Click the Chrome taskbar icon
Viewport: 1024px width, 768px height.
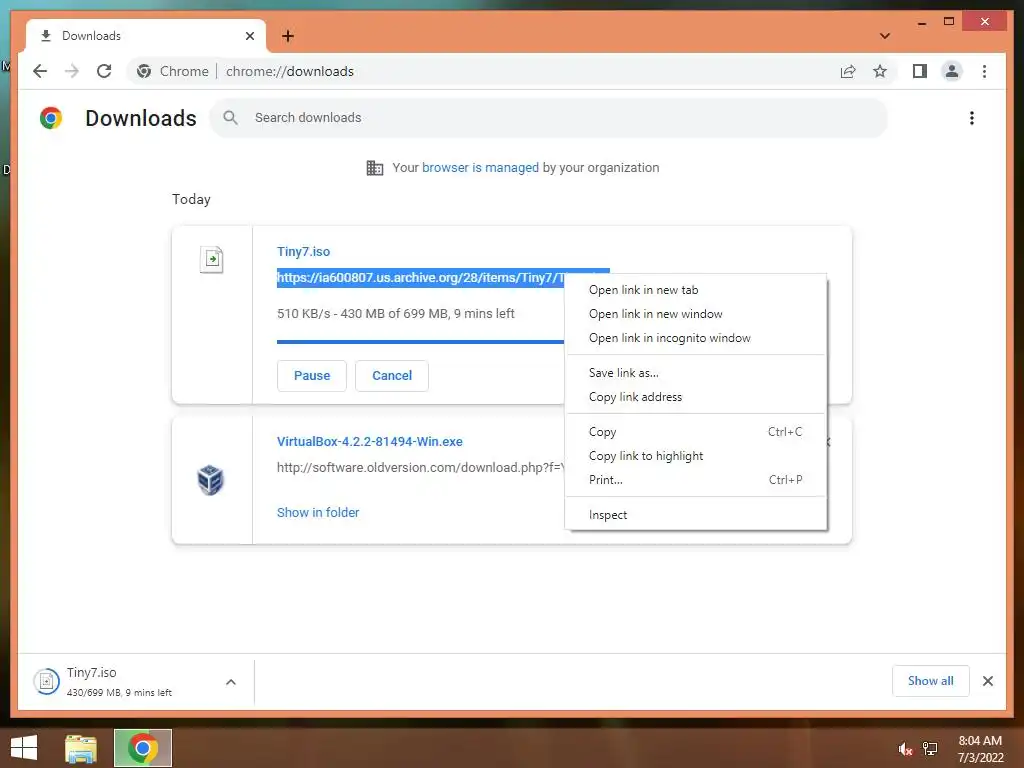click(x=143, y=748)
